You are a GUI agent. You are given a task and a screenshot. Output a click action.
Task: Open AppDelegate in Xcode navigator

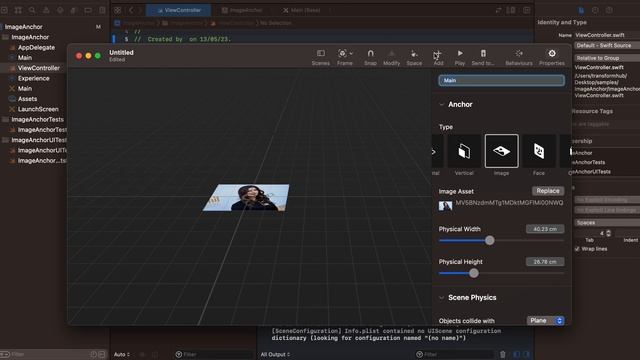click(x=36, y=47)
